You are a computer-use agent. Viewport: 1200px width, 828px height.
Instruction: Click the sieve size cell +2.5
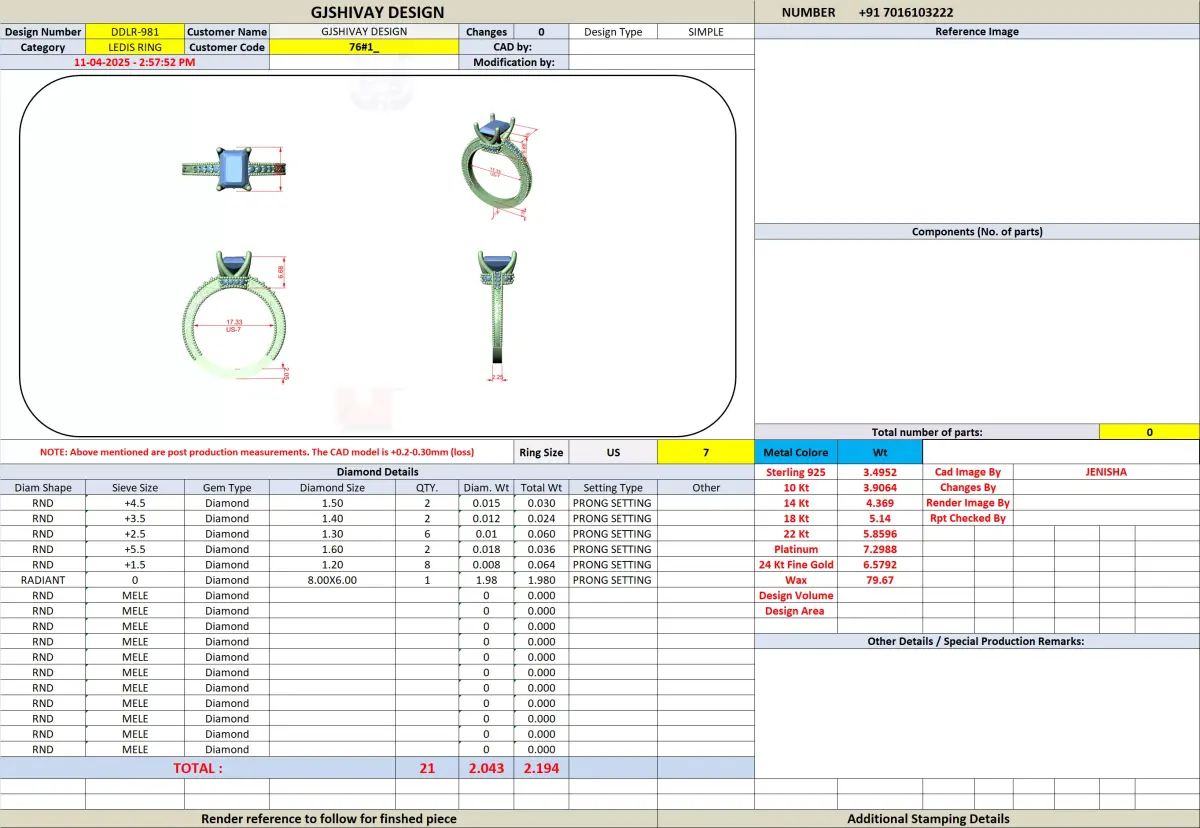pyautogui.click(x=135, y=534)
